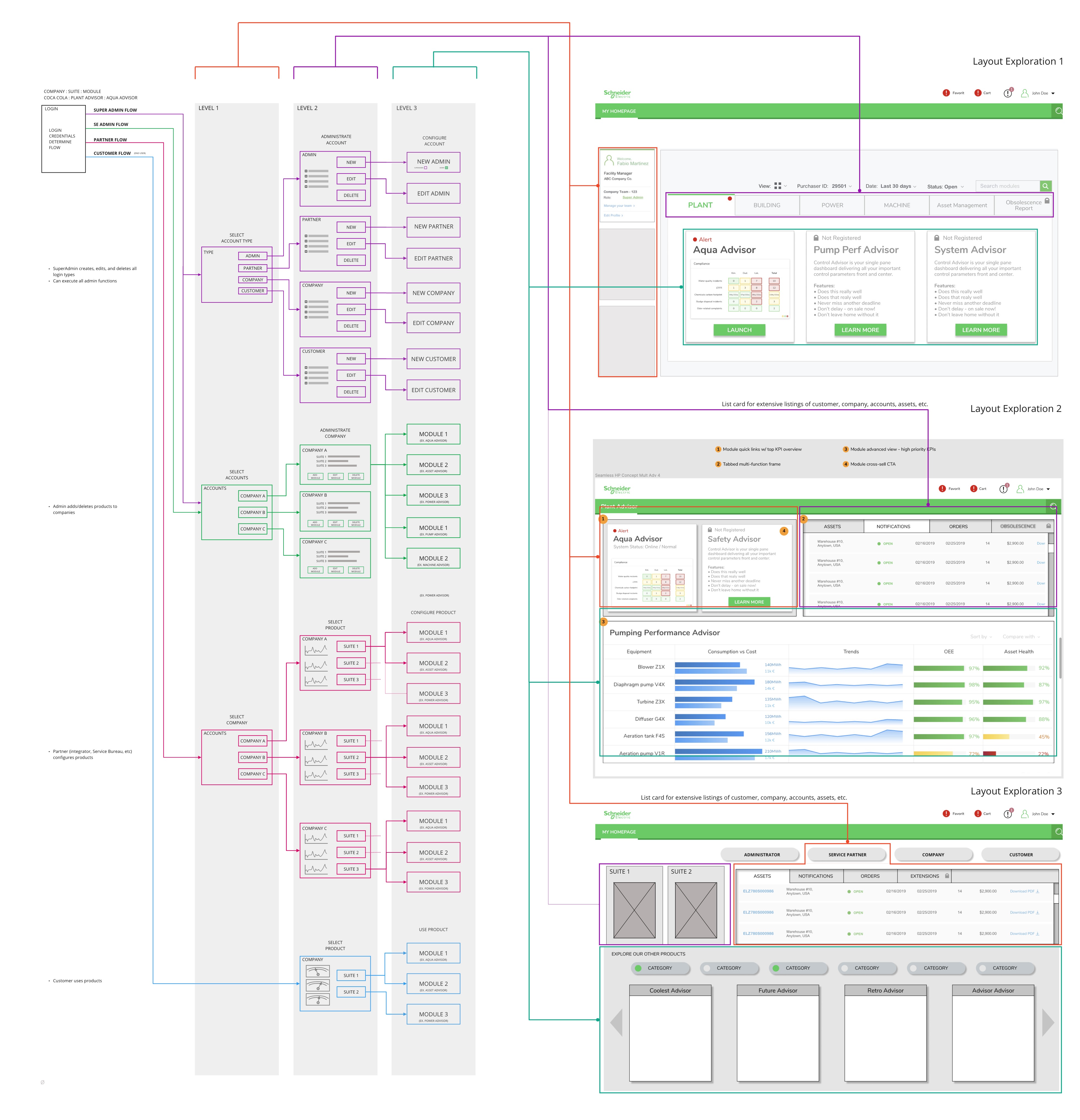The height and width of the screenshot is (1120, 1080).
Task: Open the Cart icon in Layout Exploration 1
Action: click(978, 93)
